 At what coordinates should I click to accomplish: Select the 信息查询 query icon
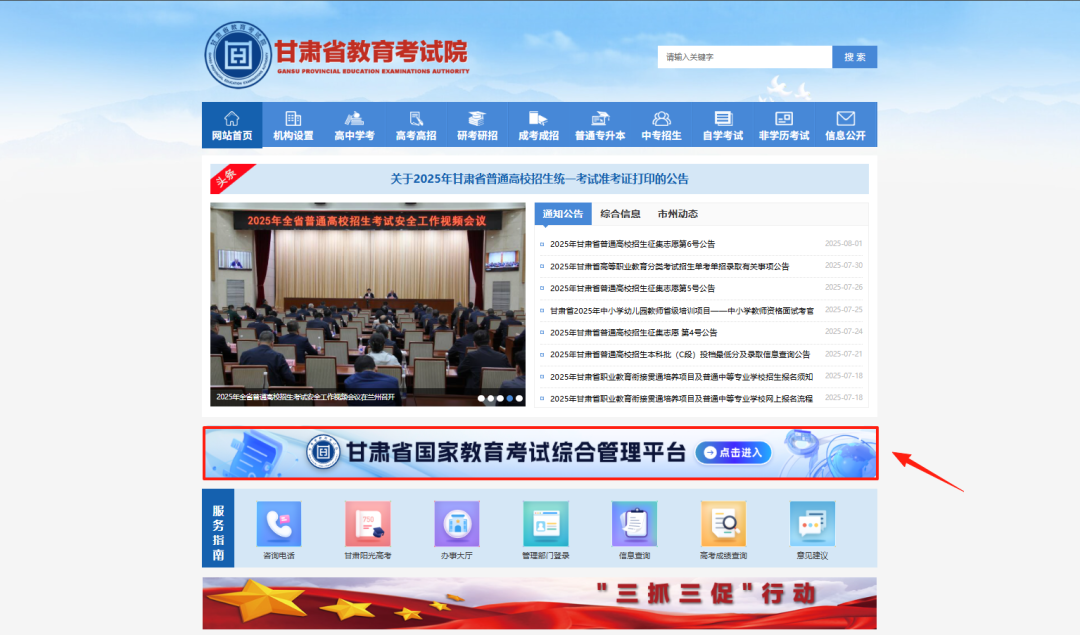coord(634,524)
